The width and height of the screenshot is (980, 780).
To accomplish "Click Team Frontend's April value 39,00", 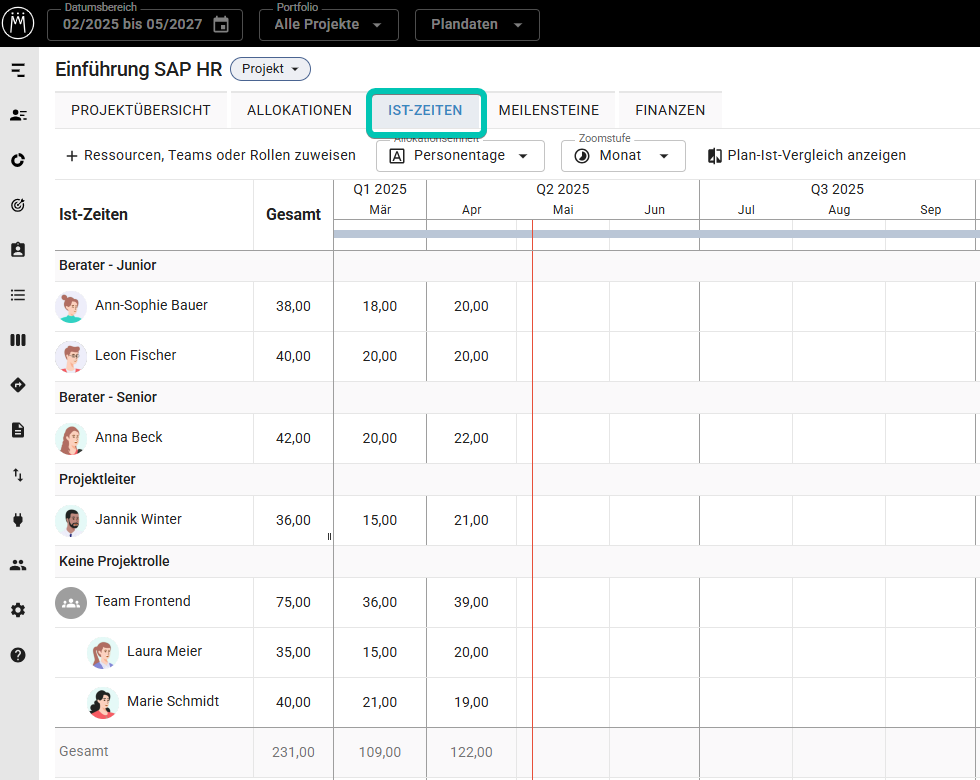I will click(471, 602).
